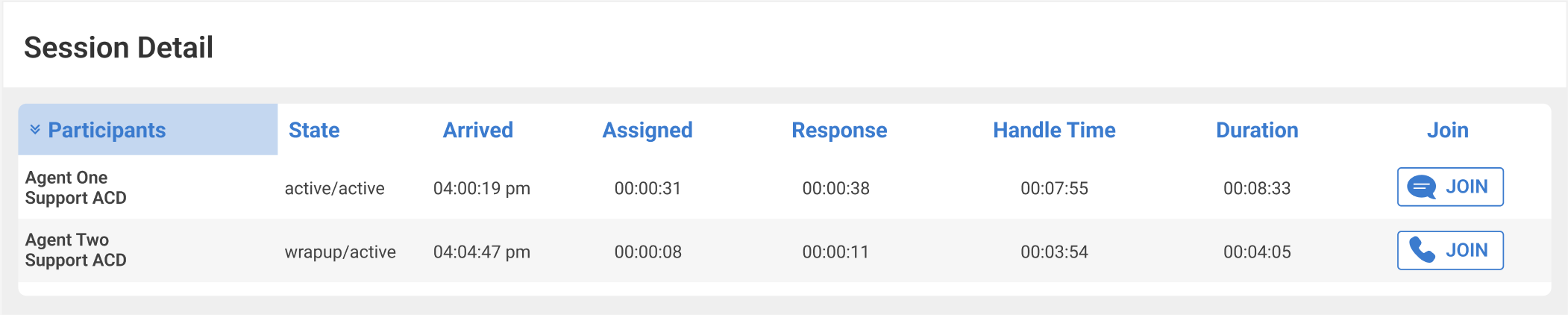Click the Handle Time column header

(1054, 130)
